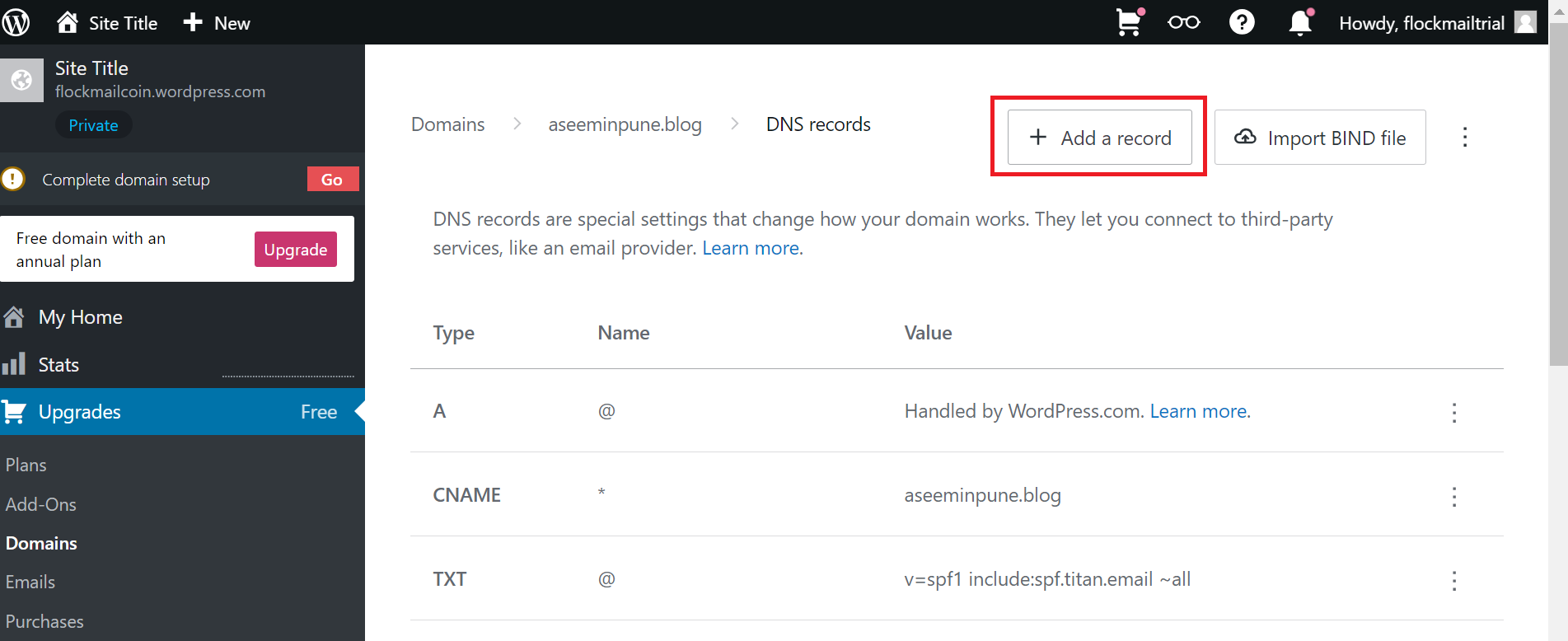Click the Name column header
Image resolution: width=1568 pixels, height=641 pixels.
pyautogui.click(x=624, y=333)
